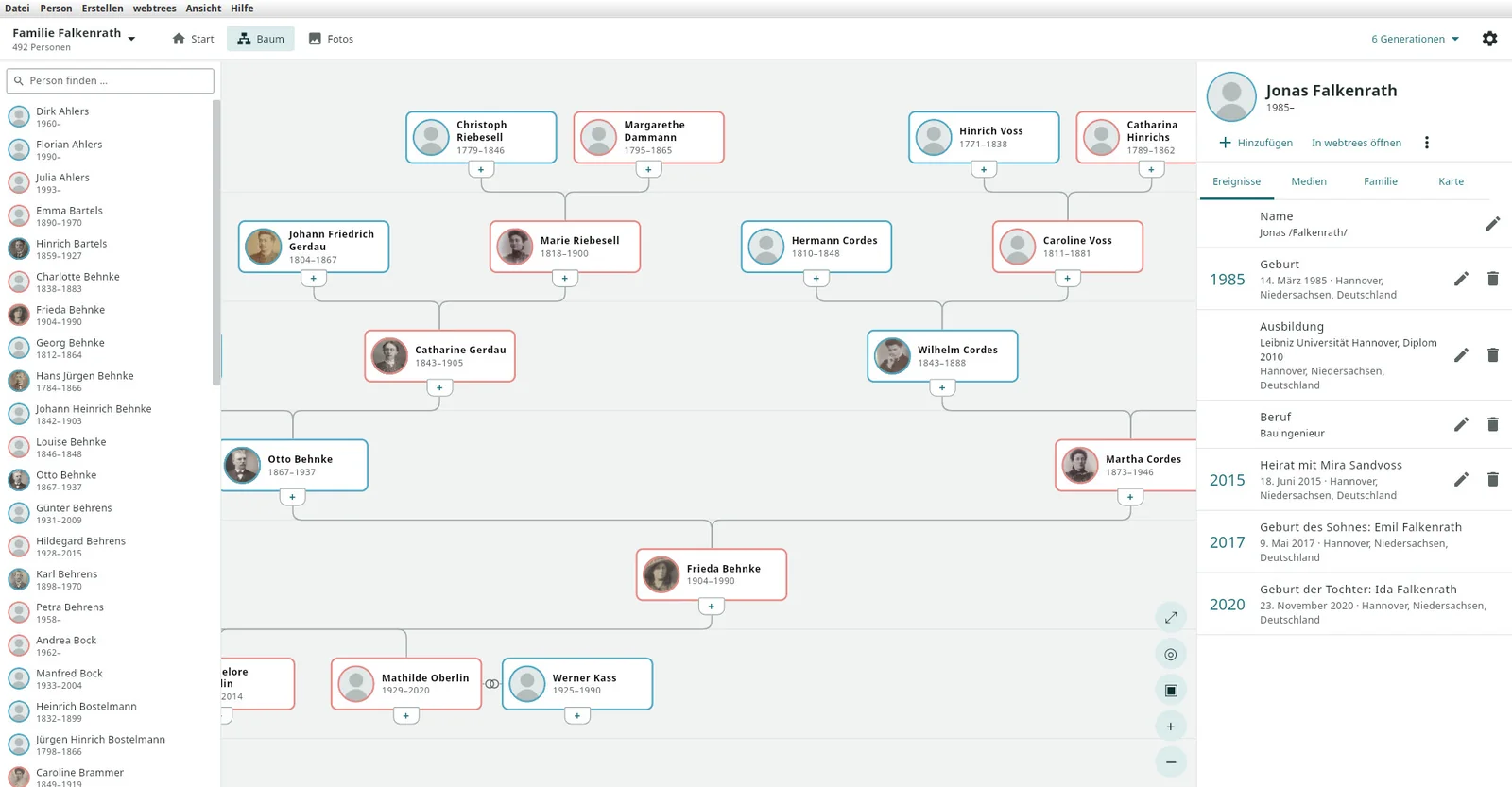Image resolution: width=1512 pixels, height=787 pixels.
Task: Edit the Ausbildung event
Action: (1461, 355)
